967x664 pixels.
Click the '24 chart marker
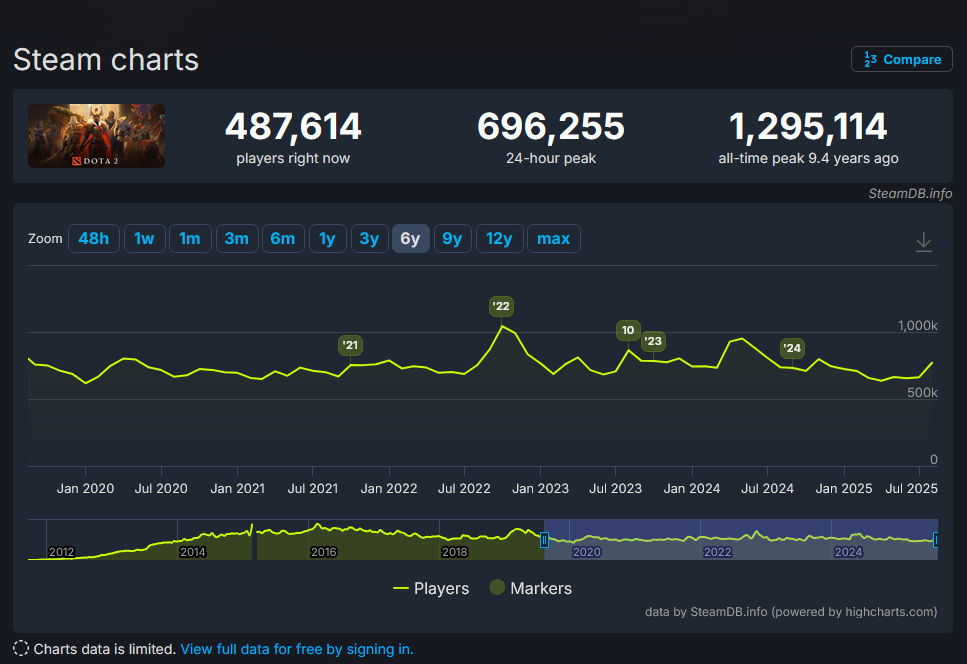click(x=792, y=348)
